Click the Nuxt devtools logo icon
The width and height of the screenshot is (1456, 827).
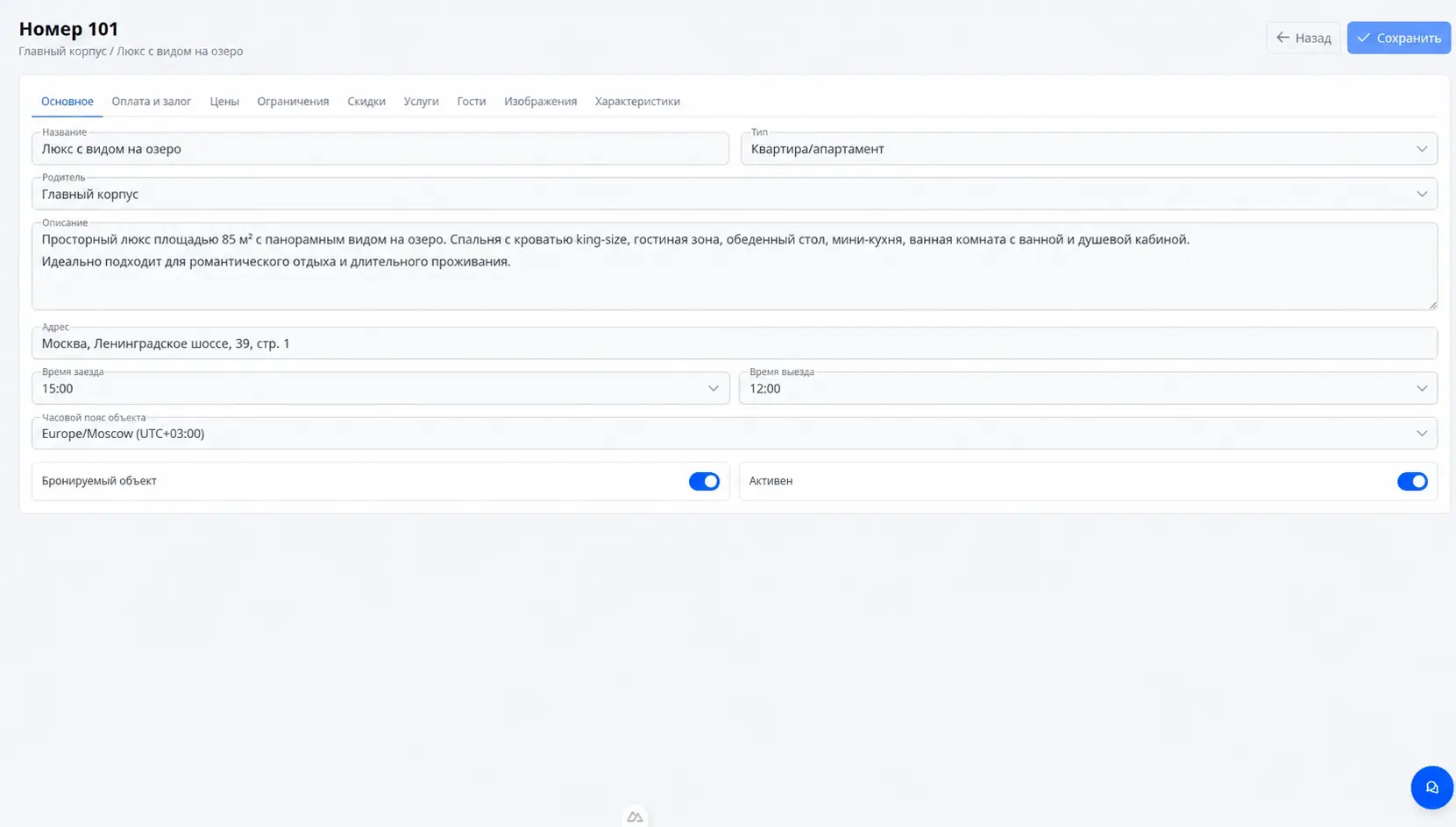[635, 816]
